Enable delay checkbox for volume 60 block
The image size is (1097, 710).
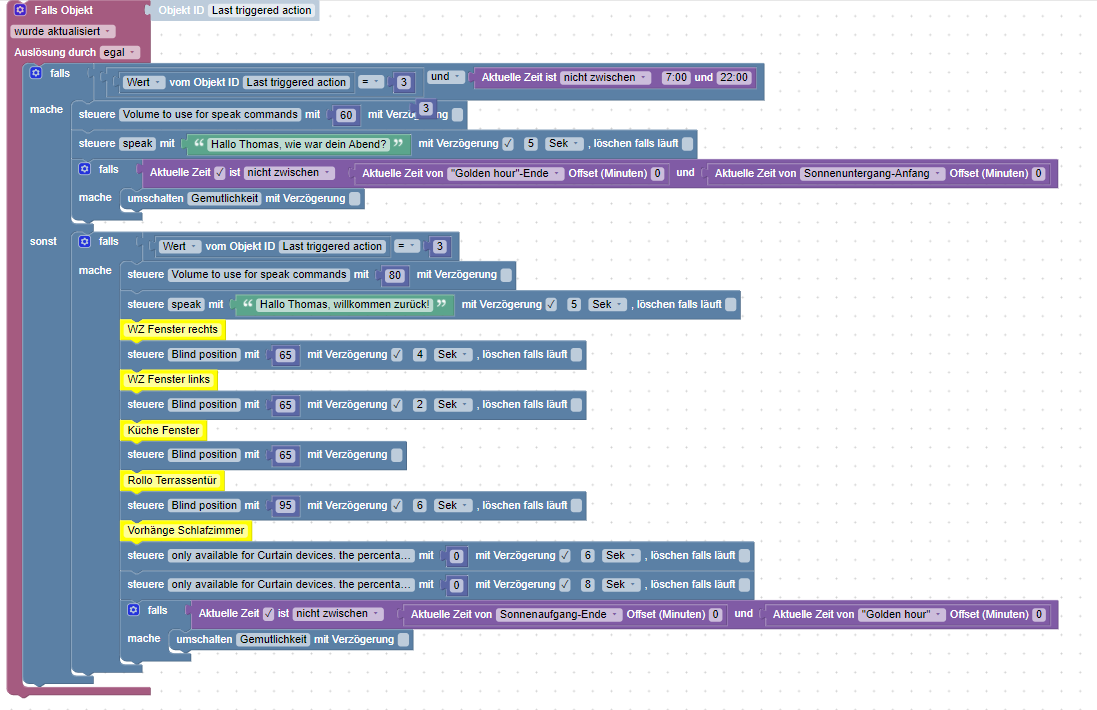pos(458,115)
